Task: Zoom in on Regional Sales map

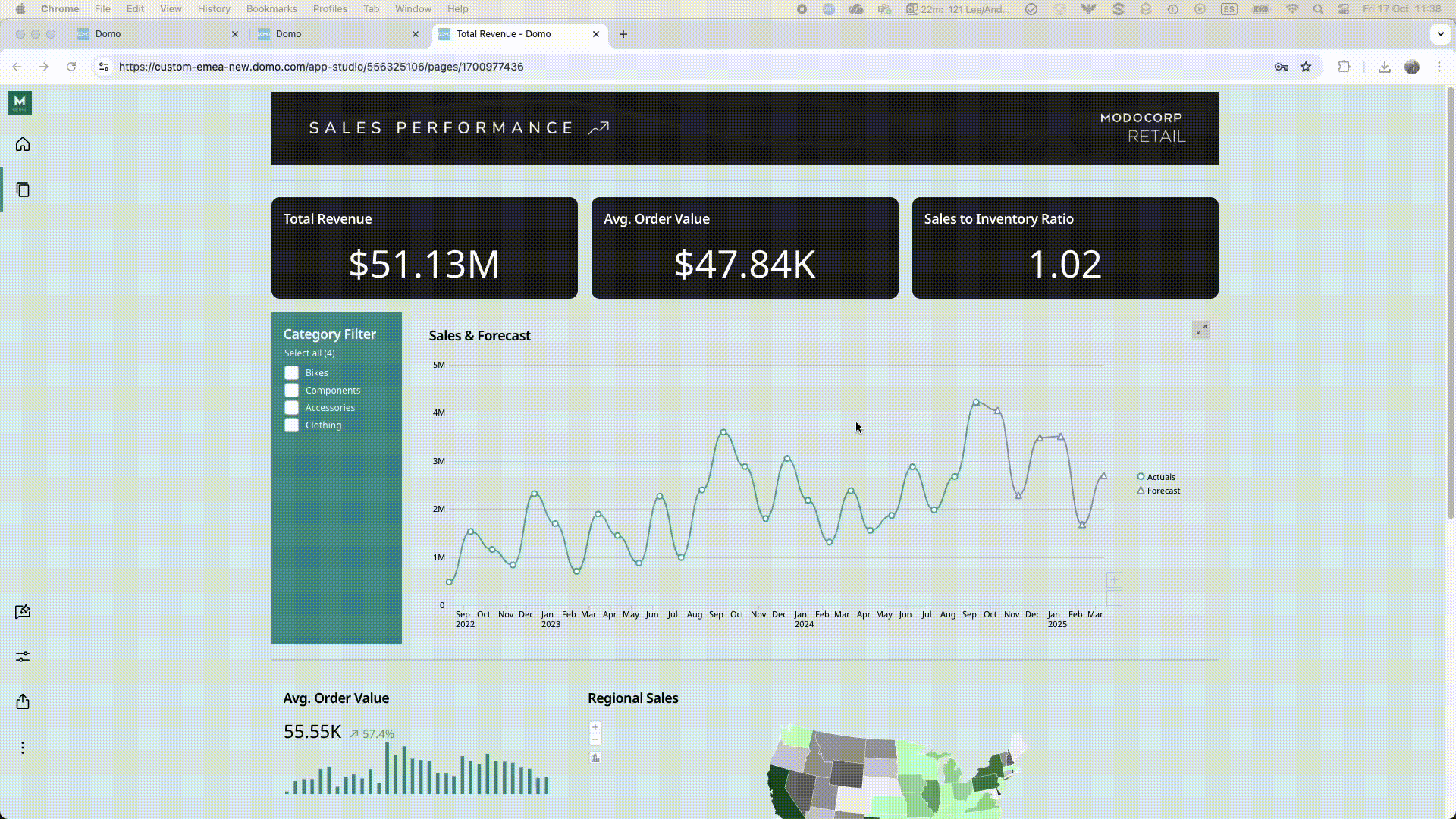Action: pyautogui.click(x=595, y=727)
